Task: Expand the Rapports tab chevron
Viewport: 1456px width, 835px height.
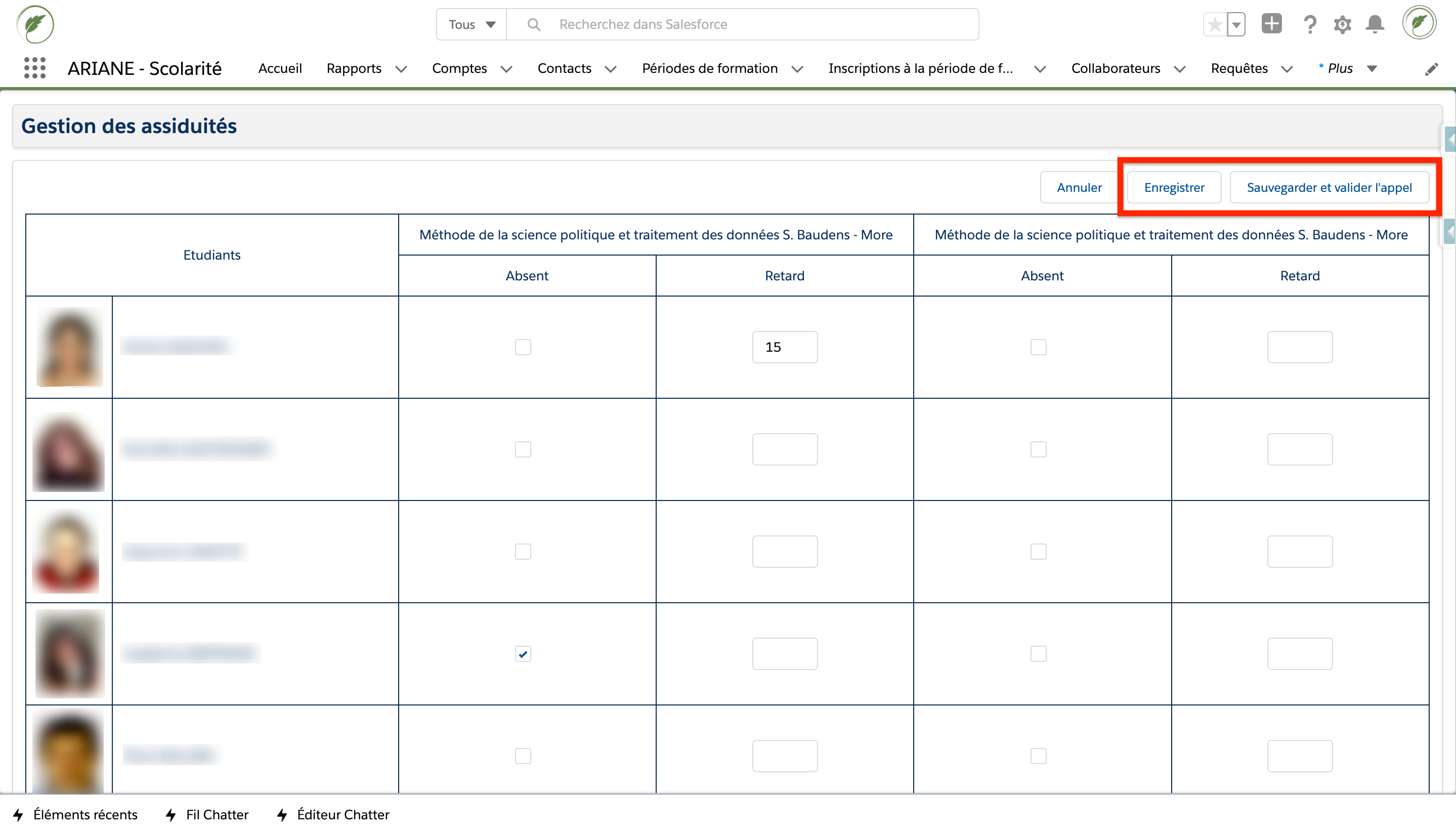Action: [x=401, y=69]
